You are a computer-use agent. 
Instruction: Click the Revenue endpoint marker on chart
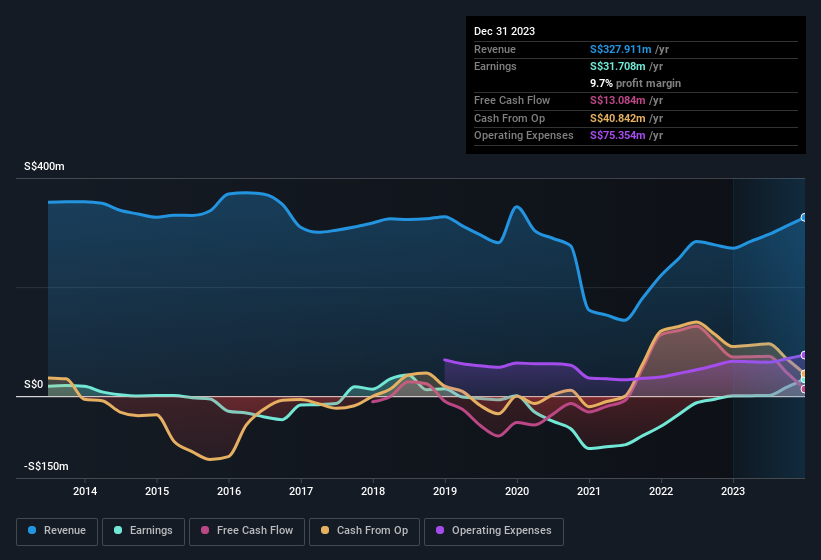click(804, 217)
